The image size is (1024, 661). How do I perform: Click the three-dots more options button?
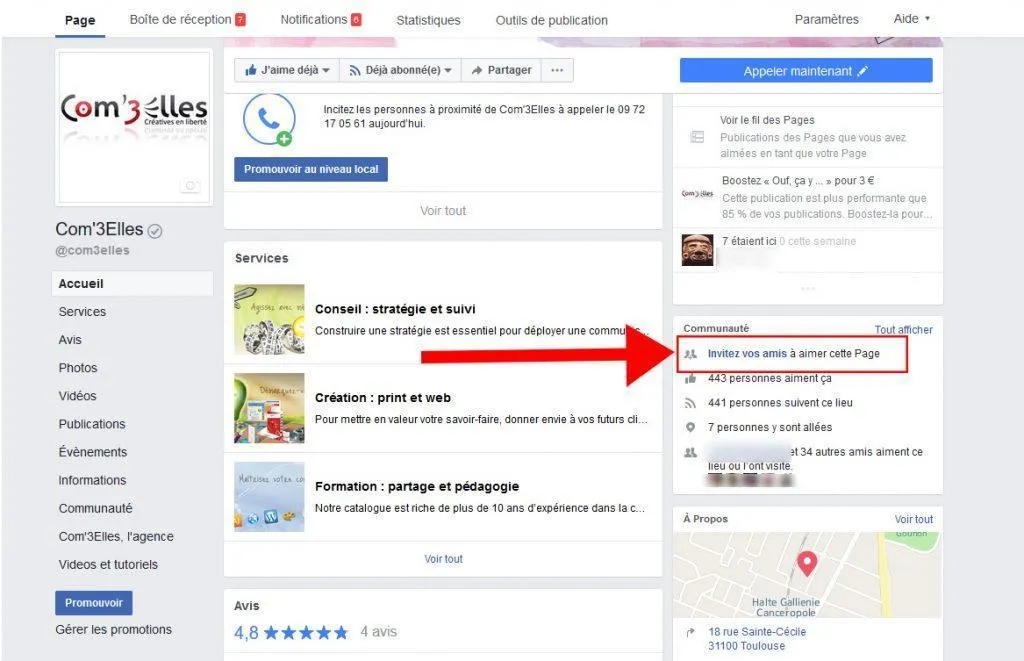(557, 71)
